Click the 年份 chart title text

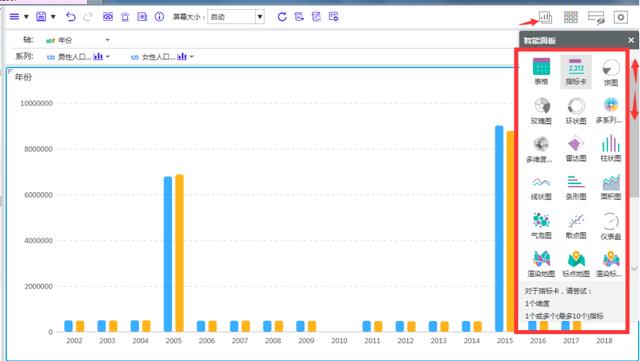click(x=23, y=77)
